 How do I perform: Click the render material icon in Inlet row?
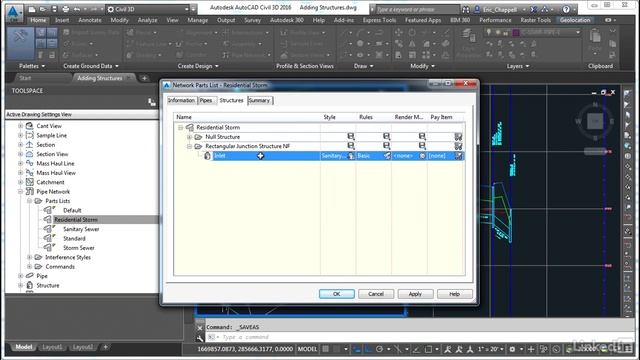tap(422, 156)
